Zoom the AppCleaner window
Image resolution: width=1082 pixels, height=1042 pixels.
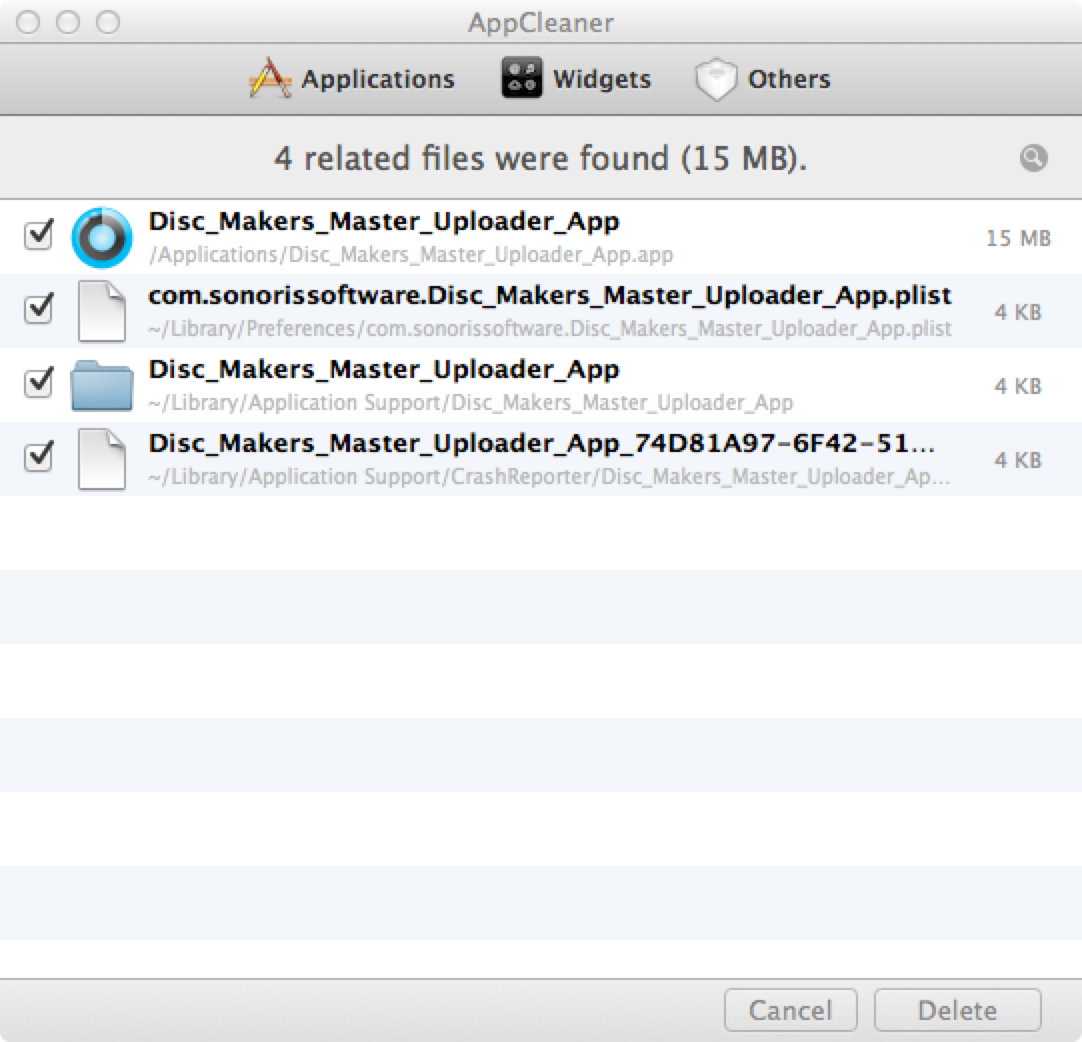pyautogui.click(x=108, y=22)
